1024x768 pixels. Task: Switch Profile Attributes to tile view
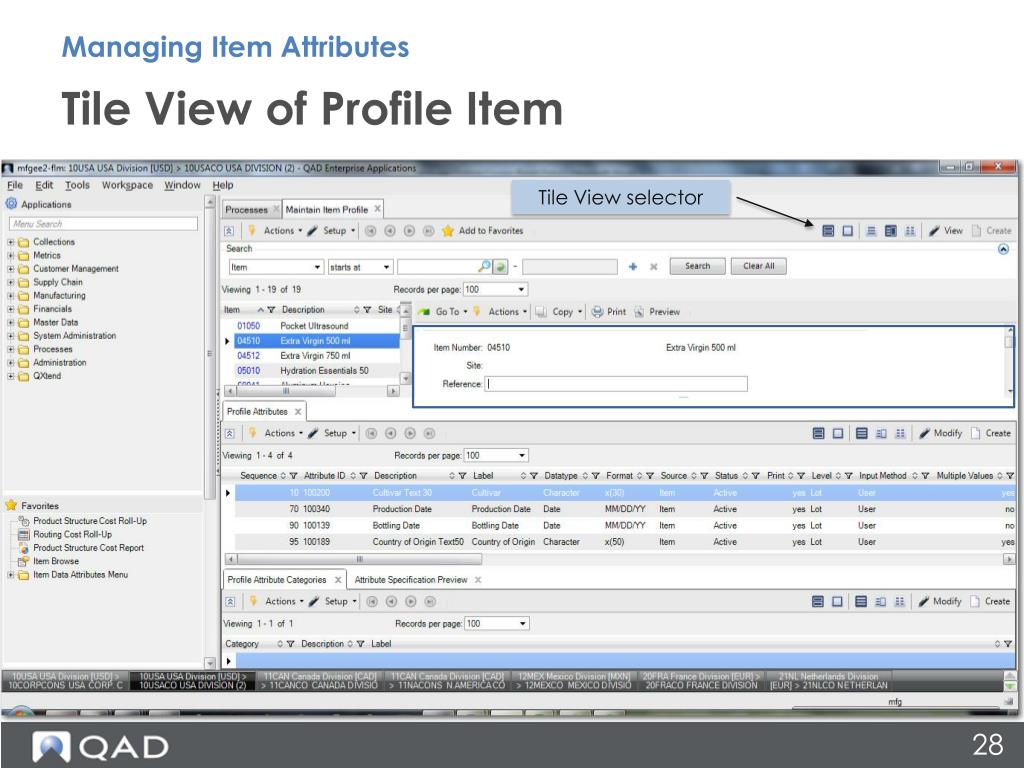coord(818,433)
